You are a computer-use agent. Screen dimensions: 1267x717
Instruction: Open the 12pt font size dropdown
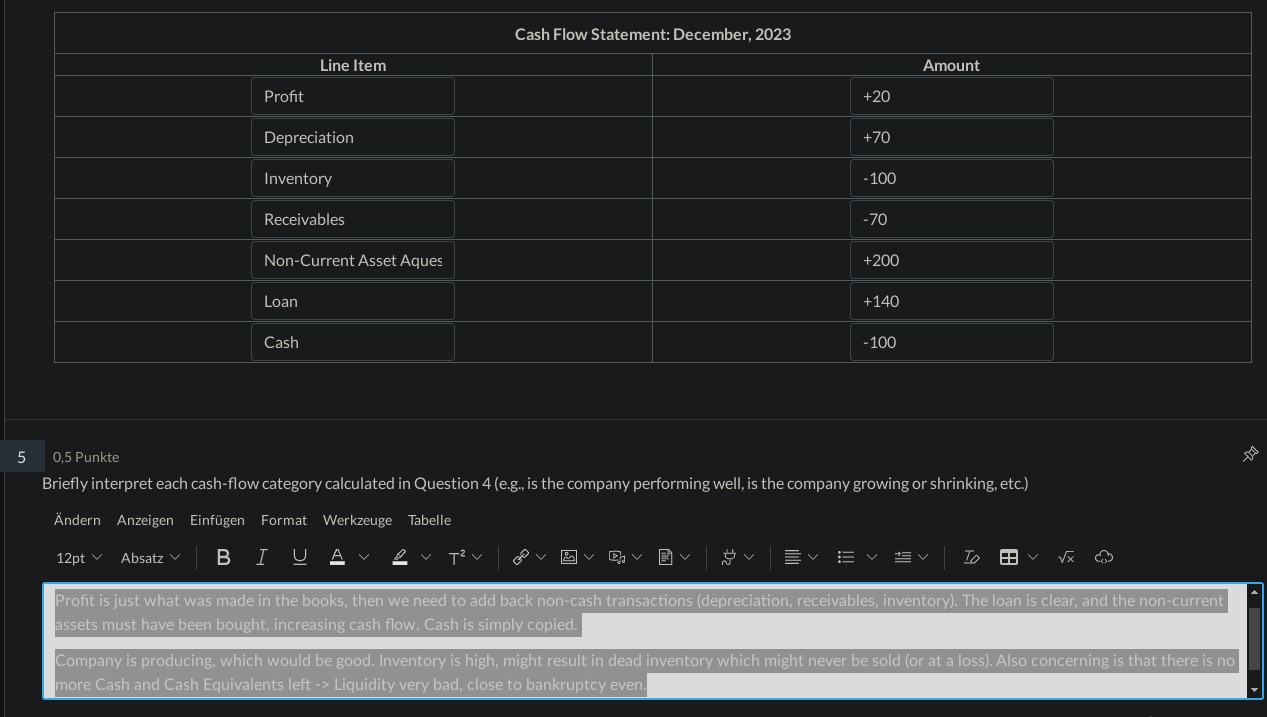79,557
